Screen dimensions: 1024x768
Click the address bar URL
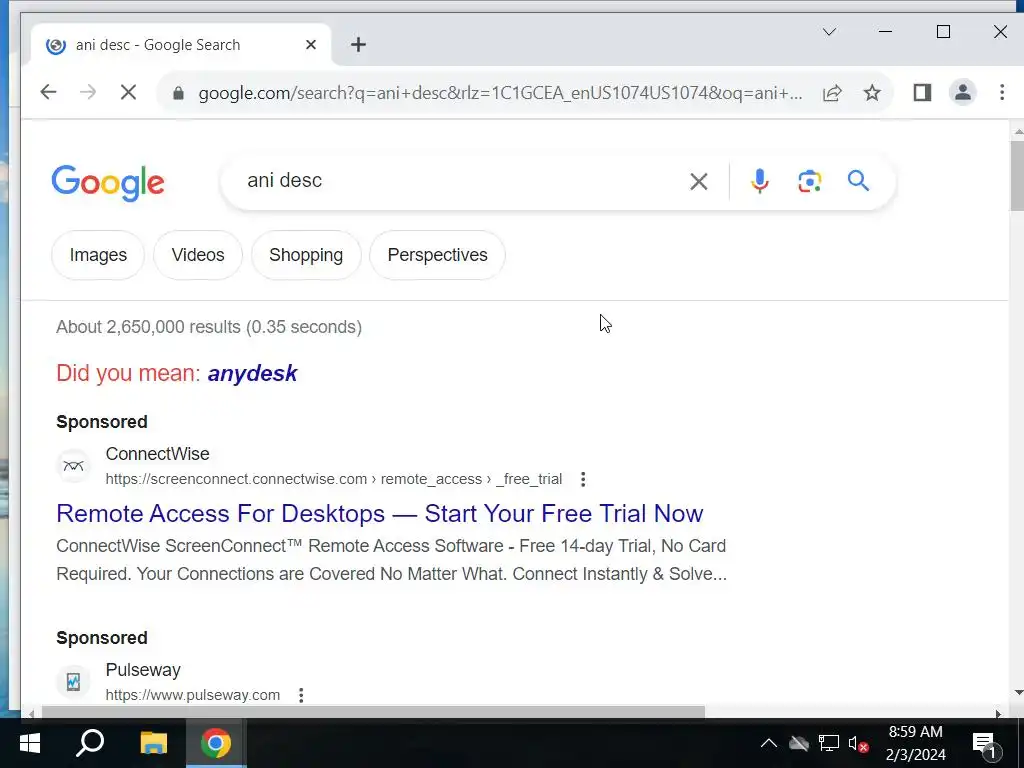500,93
